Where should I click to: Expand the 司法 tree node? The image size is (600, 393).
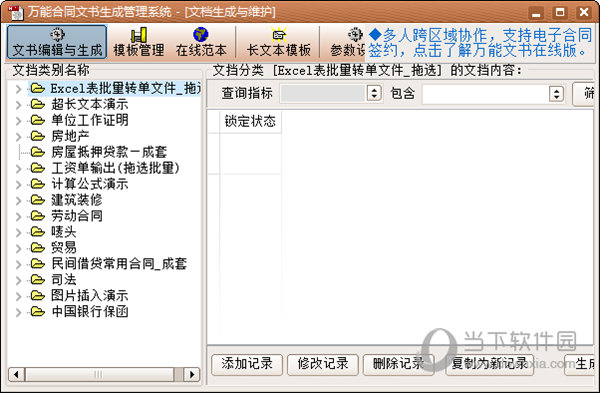[18, 280]
